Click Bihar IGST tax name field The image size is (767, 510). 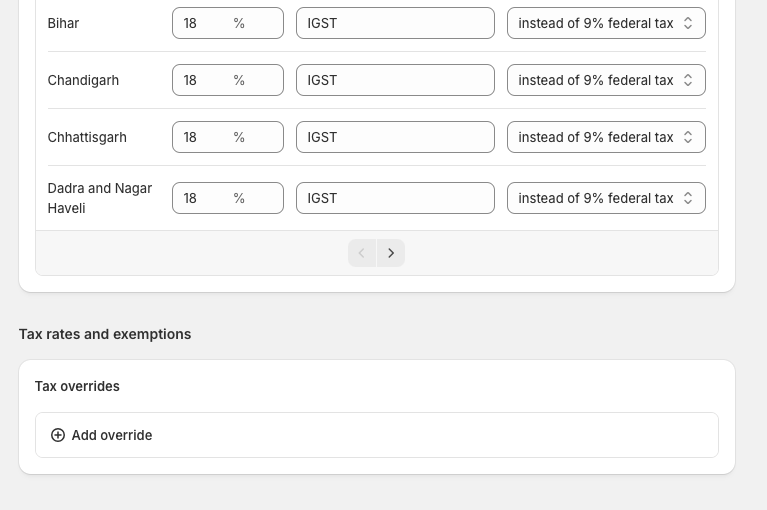pos(395,23)
